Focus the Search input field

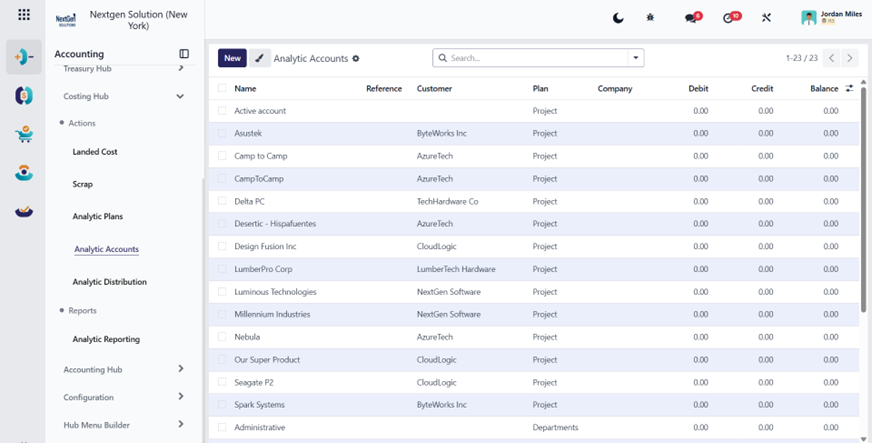tap(538, 58)
